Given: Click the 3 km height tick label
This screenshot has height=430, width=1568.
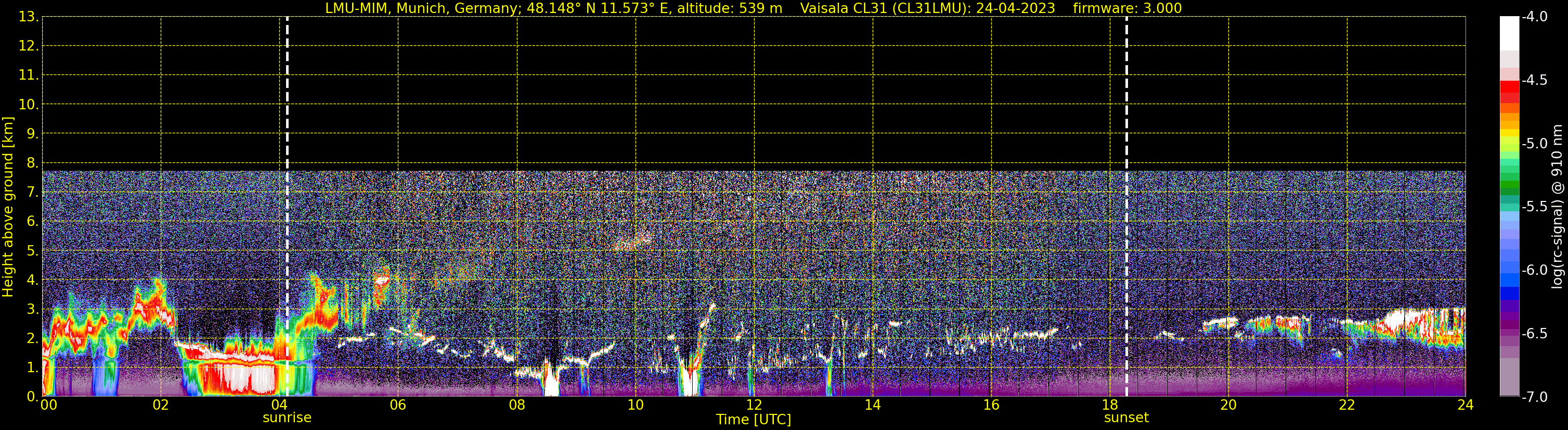Looking at the screenshot, I should tap(32, 309).
